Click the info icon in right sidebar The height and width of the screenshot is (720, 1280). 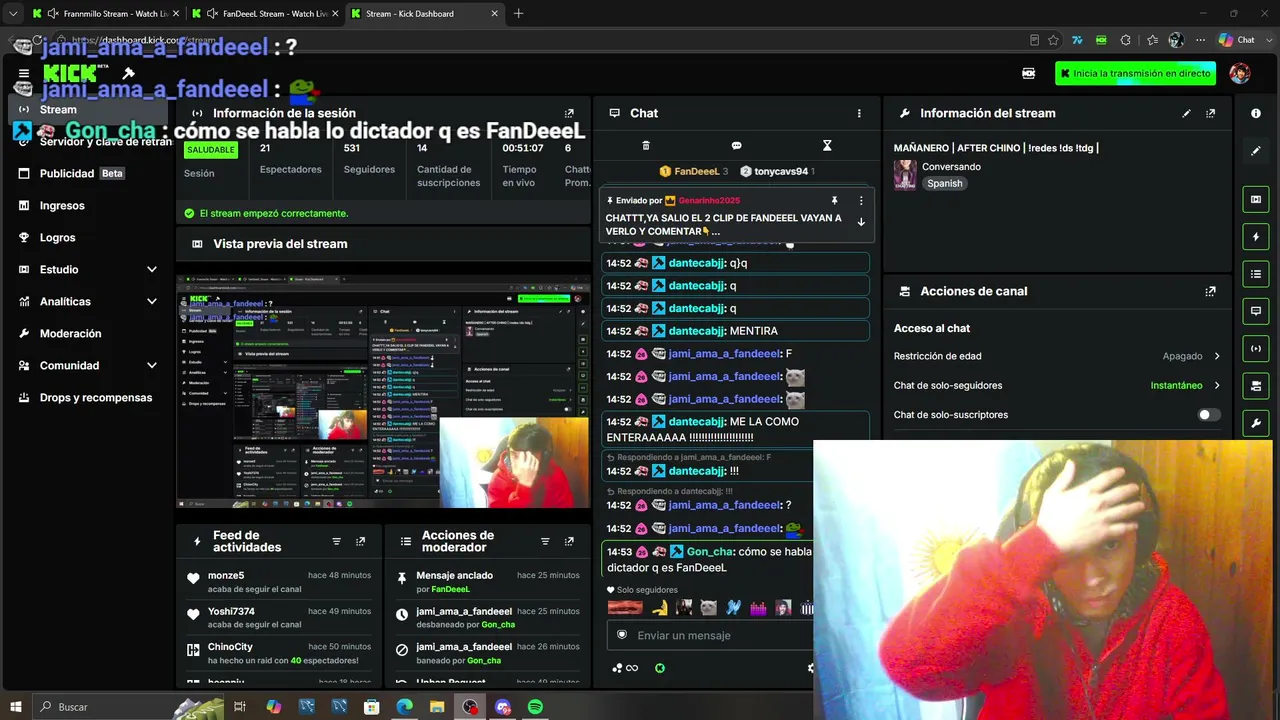[x=1256, y=114]
